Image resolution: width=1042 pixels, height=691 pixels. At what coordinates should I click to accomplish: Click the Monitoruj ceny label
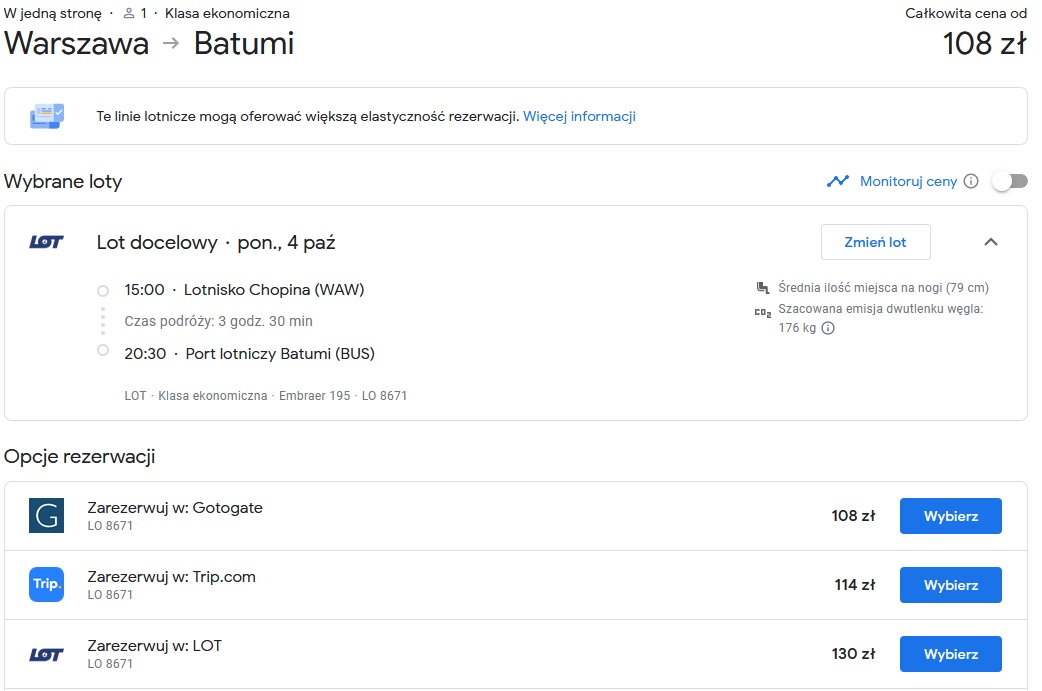[908, 181]
